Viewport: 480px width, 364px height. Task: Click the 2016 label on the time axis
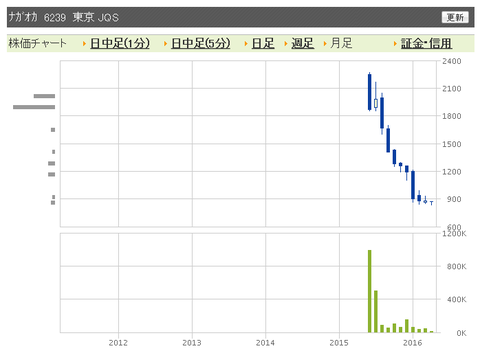412,343
